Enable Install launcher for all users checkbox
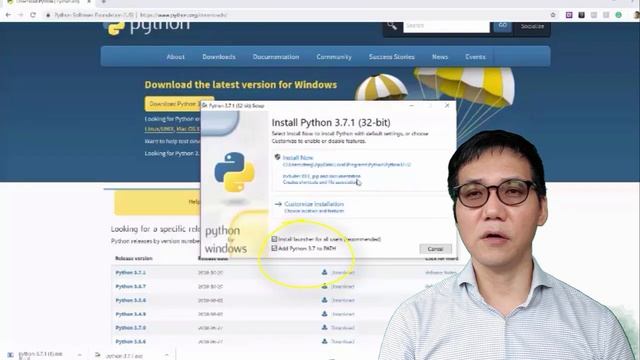The height and width of the screenshot is (360, 640). pos(274,239)
